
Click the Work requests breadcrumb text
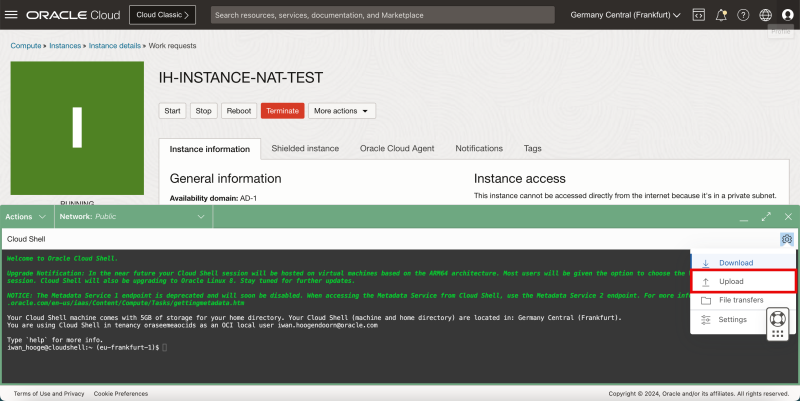(172, 45)
